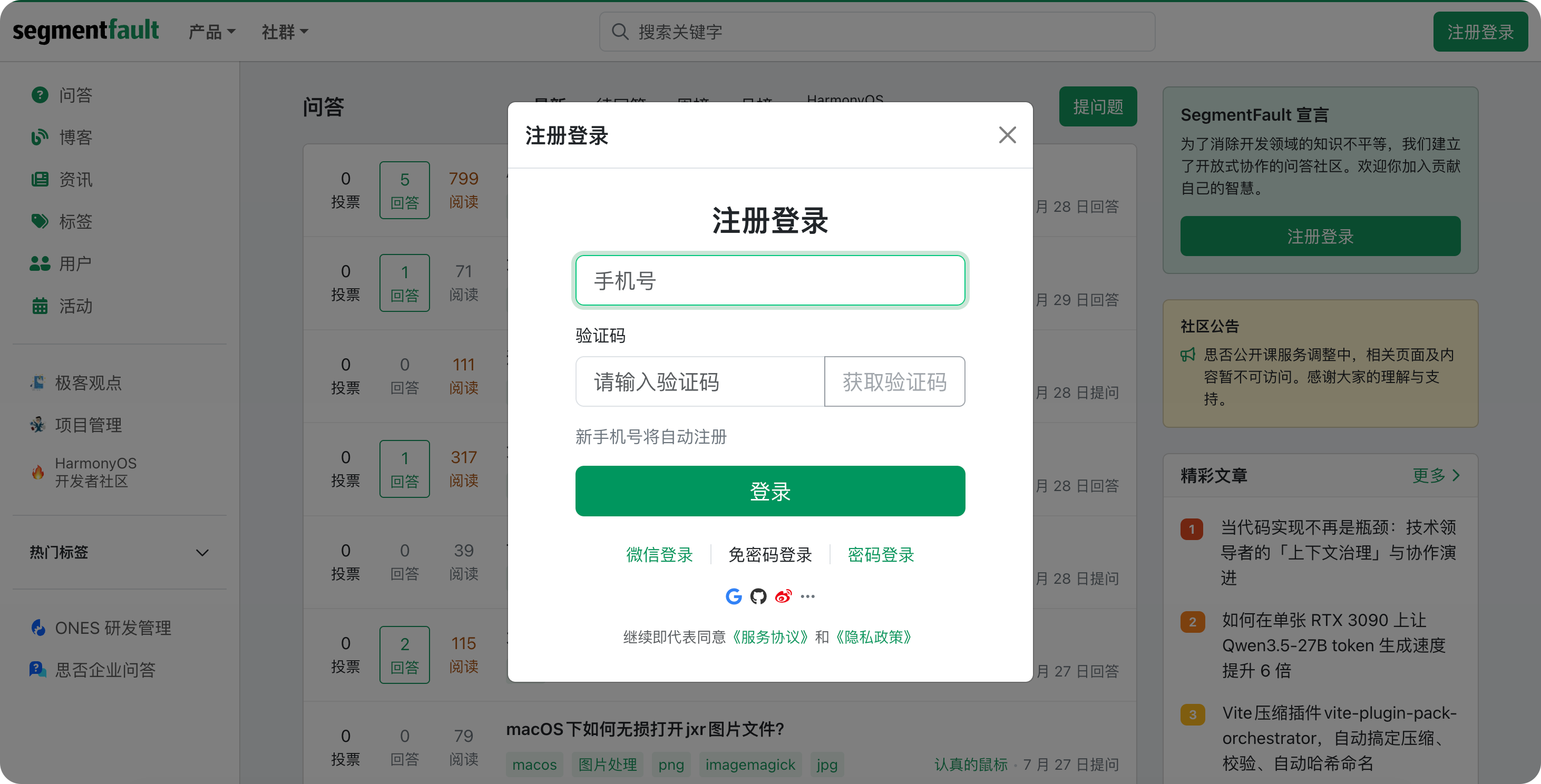Click the 活动 calendar icon in the sidebar
The height and width of the screenshot is (784, 1541).
click(40, 306)
